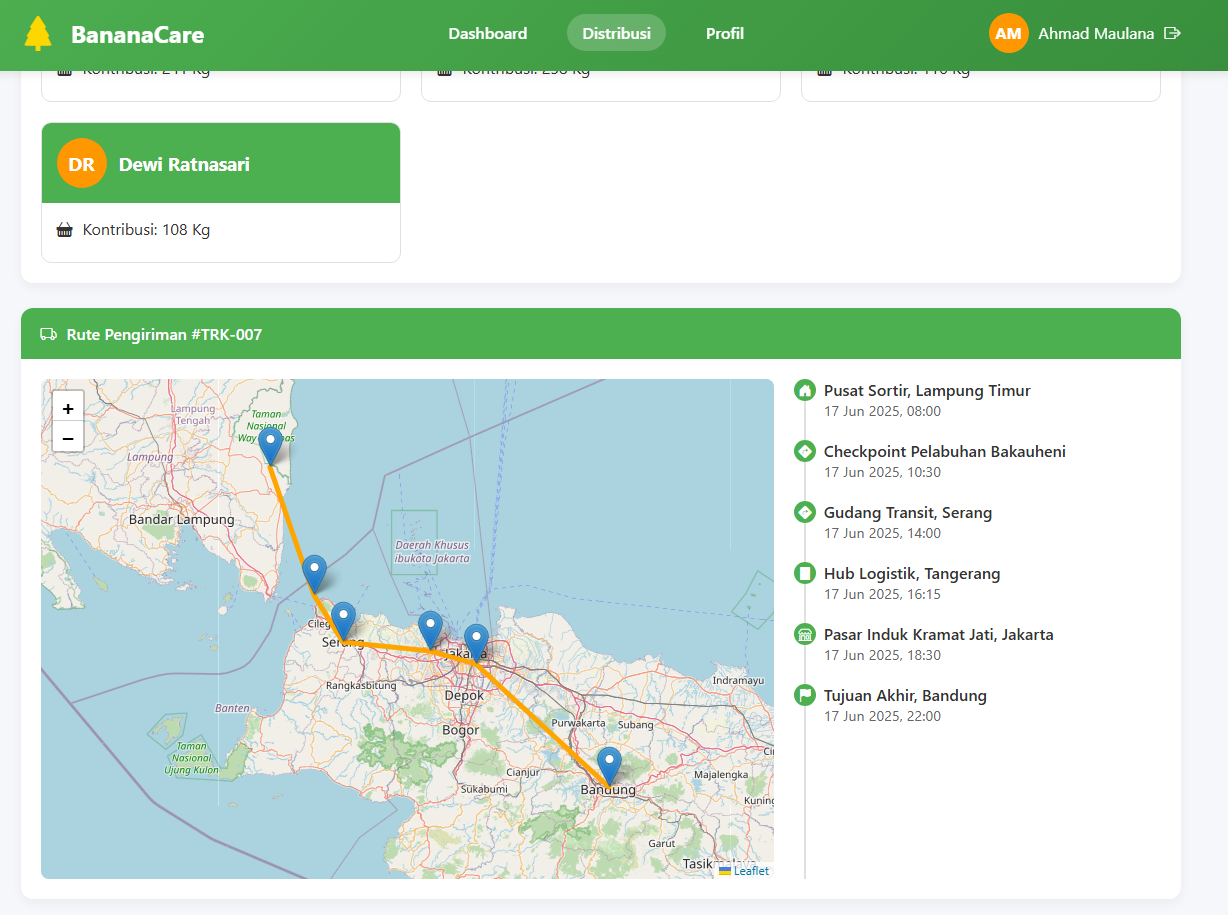Click the map marker at Lampung Timur
This screenshot has height=915, width=1228.
tap(270, 446)
